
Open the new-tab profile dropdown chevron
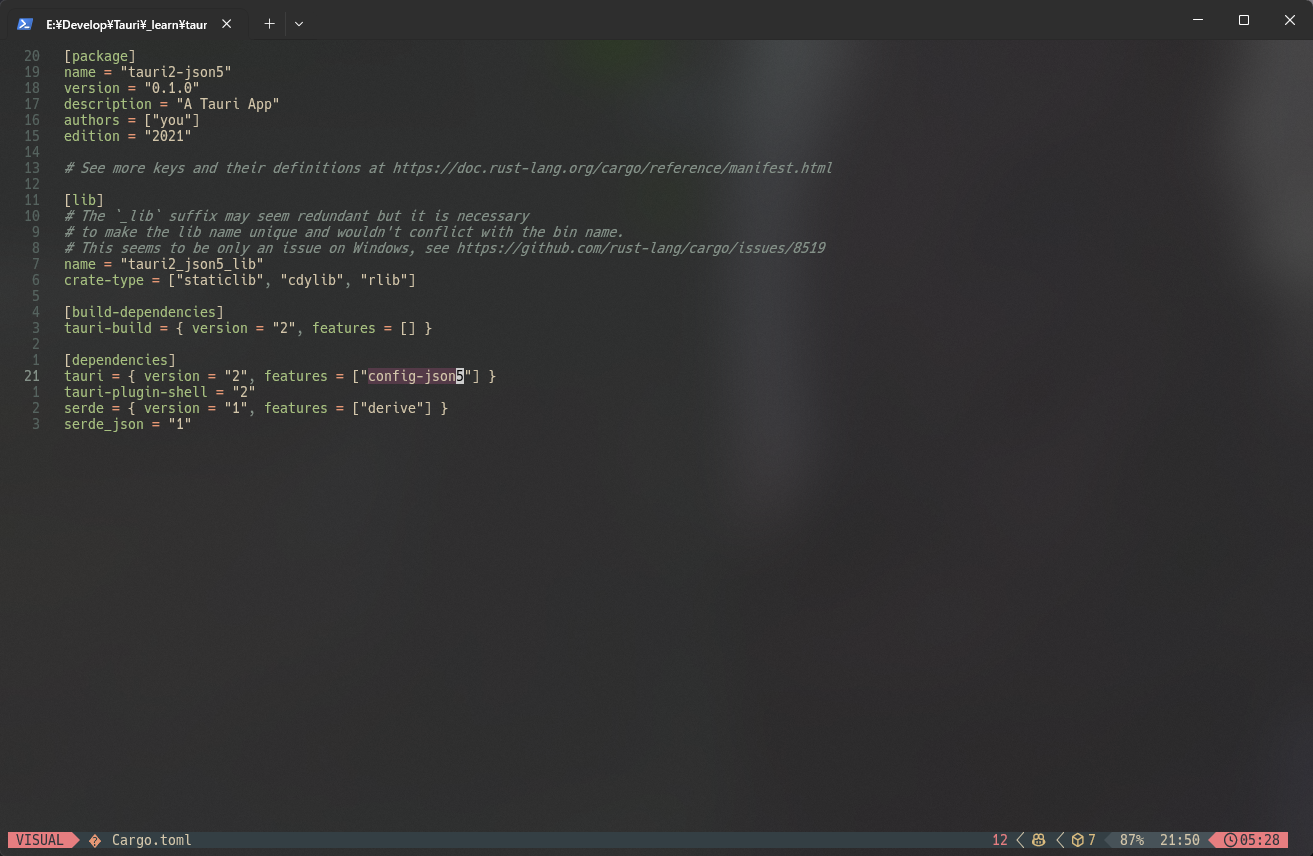[298, 23]
